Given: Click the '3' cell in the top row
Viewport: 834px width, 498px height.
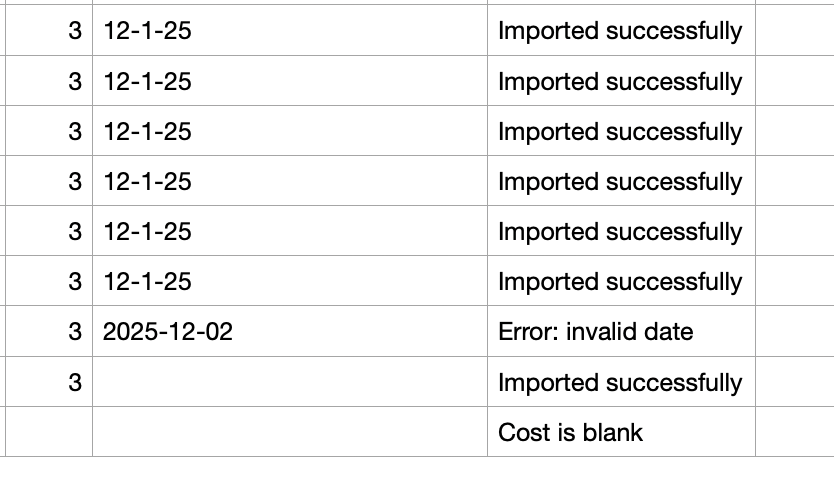Looking at the screenshot, I should pyautogui.click(x=74, y=31).
